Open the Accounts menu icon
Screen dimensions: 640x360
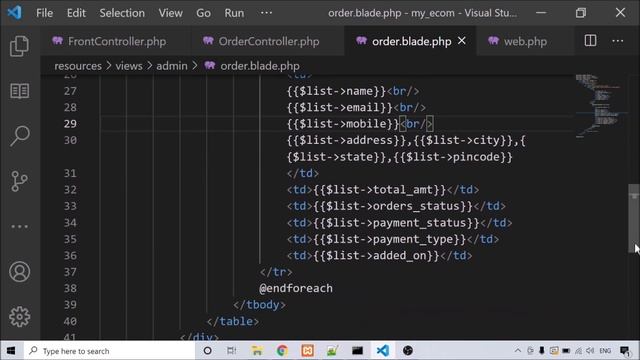point(19,272)
